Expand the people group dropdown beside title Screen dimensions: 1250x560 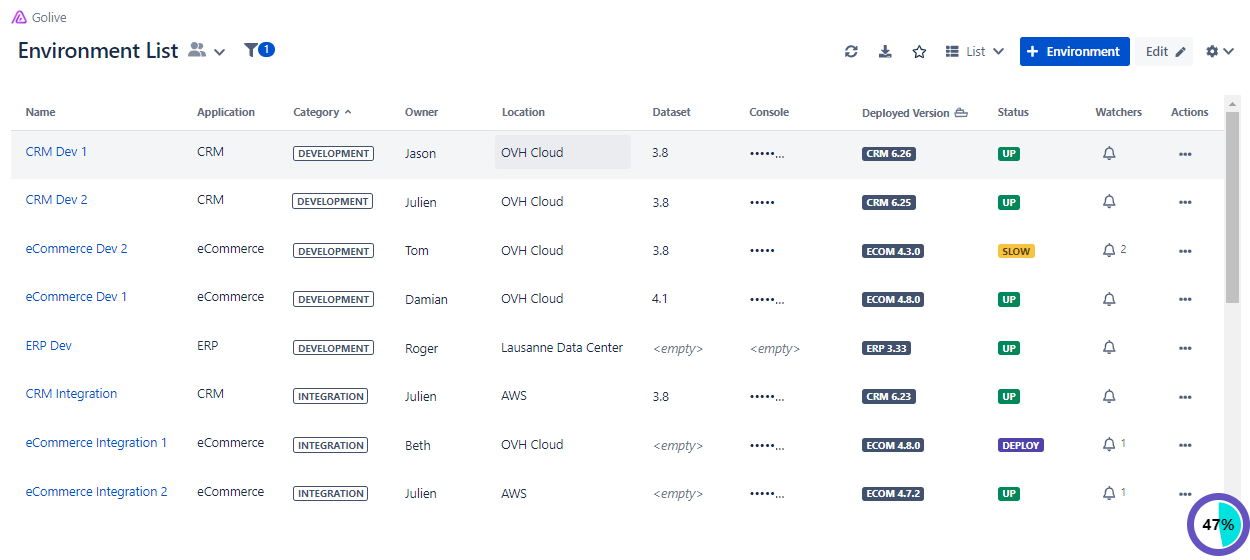coord(207,51)
